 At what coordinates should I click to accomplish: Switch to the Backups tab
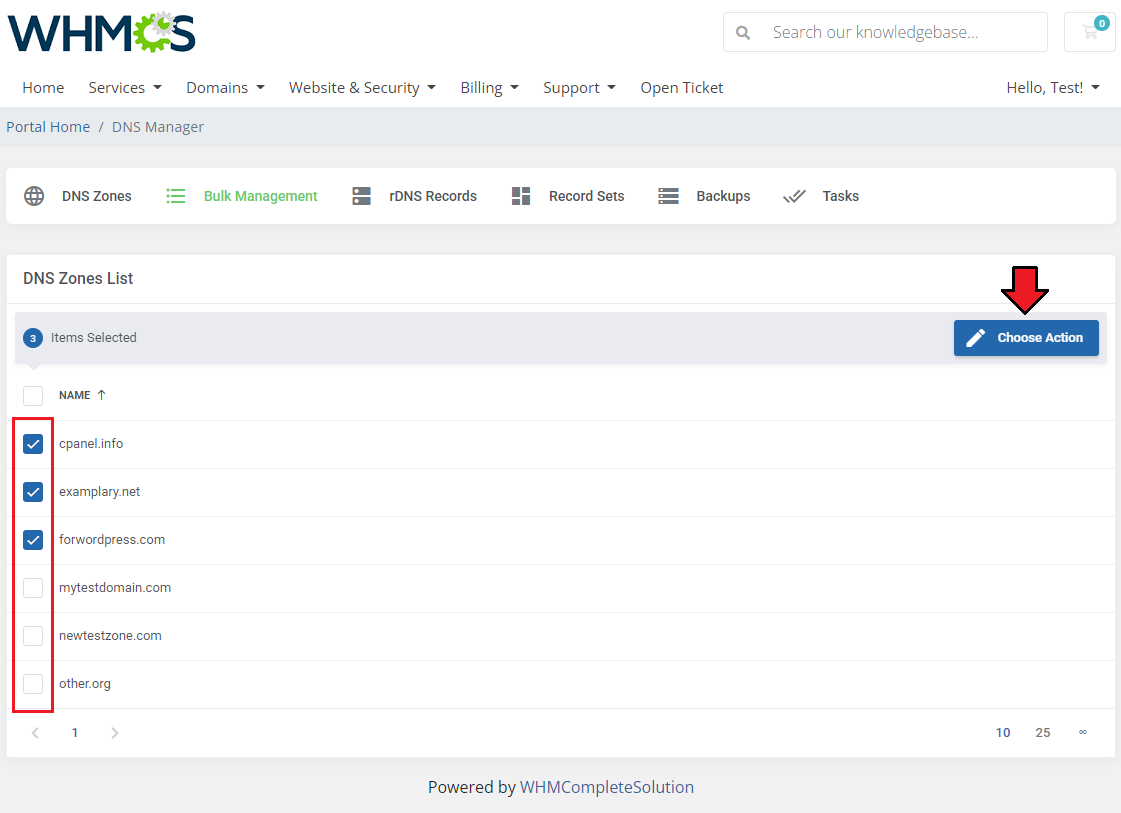704,196
